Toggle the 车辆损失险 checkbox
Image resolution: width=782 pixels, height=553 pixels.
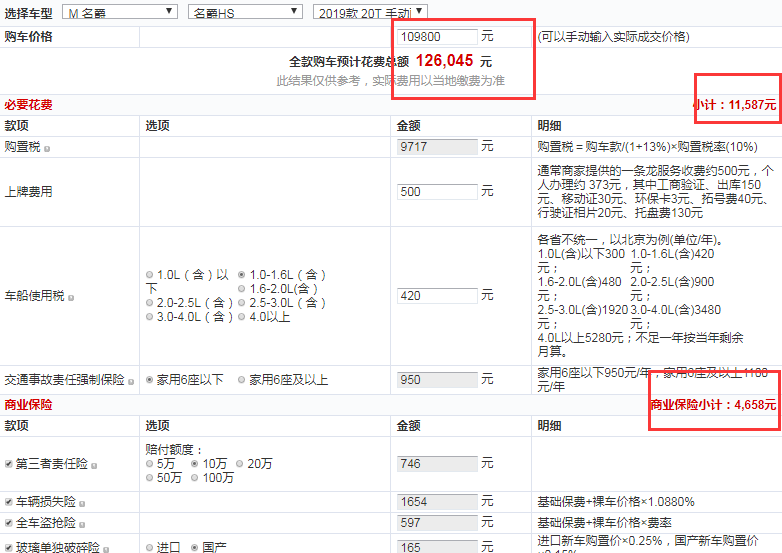click(x=8, y=502)
